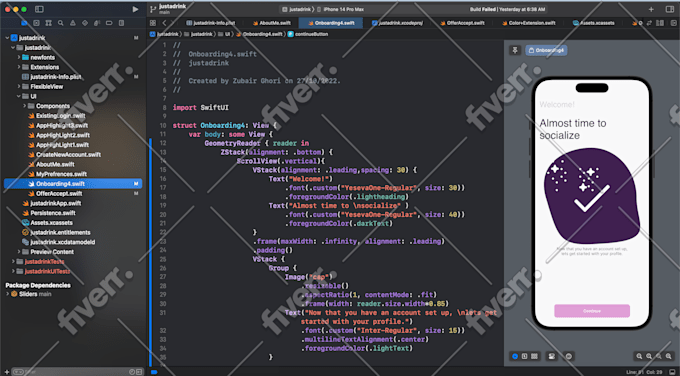Screen dimensions: 680x376
Task: Click the Continue button in phone preview
Action: (x=592, y=311)
